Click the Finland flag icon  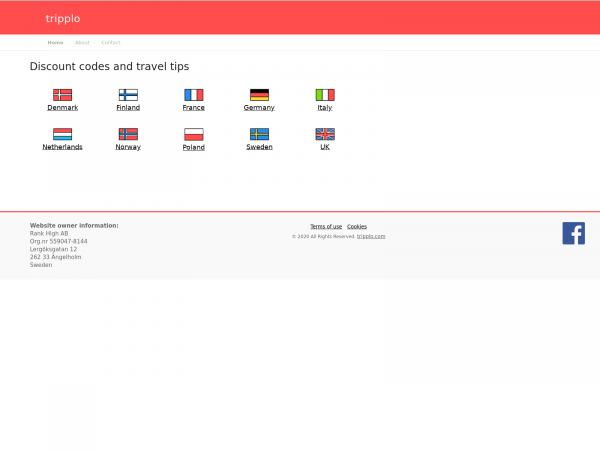(128, 95)
